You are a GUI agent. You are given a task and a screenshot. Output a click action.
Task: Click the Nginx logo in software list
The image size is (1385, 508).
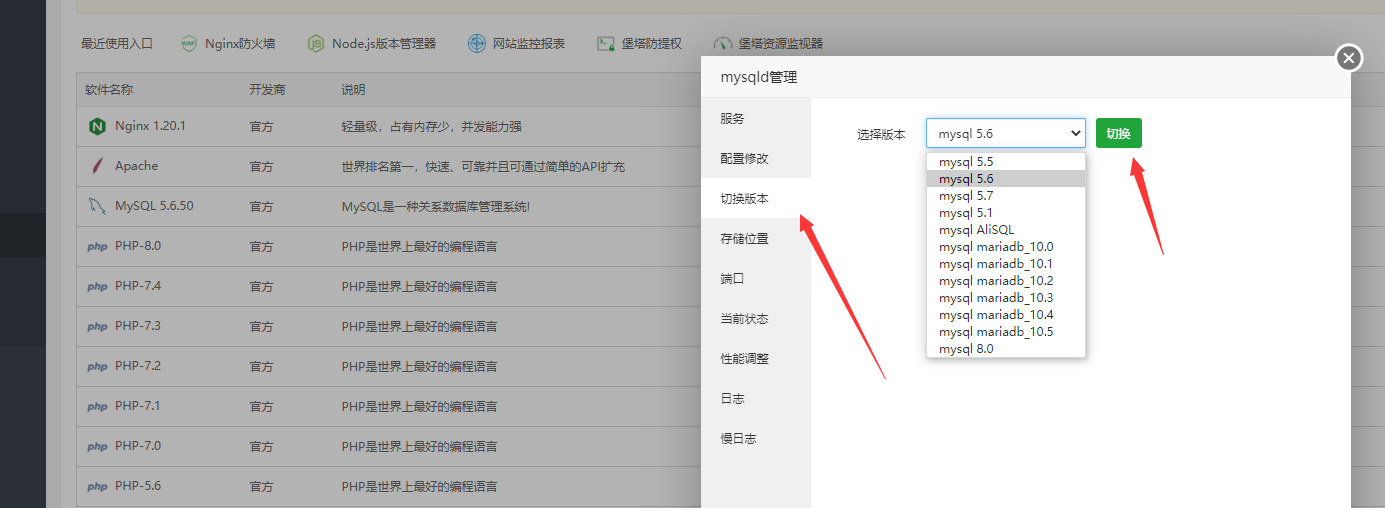pos(97,126)
